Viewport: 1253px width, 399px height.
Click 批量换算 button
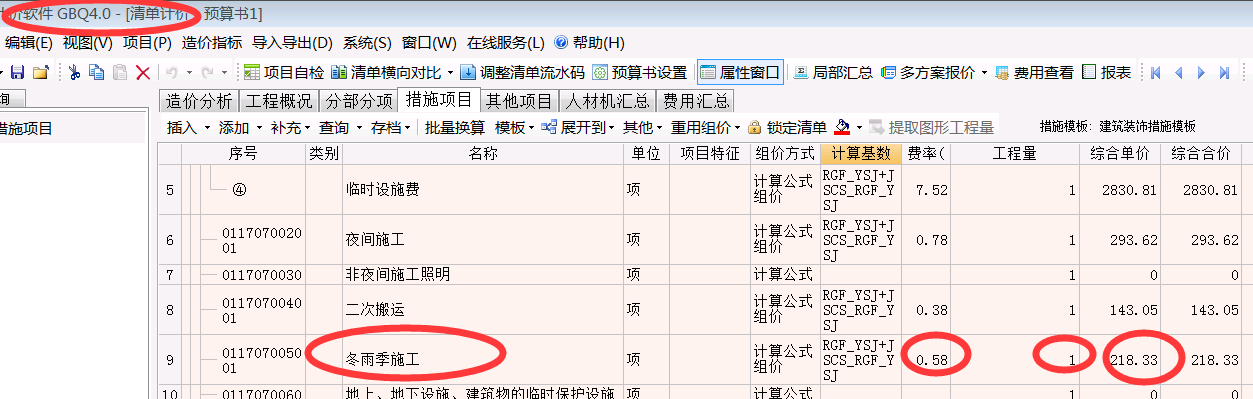[455, 128]
